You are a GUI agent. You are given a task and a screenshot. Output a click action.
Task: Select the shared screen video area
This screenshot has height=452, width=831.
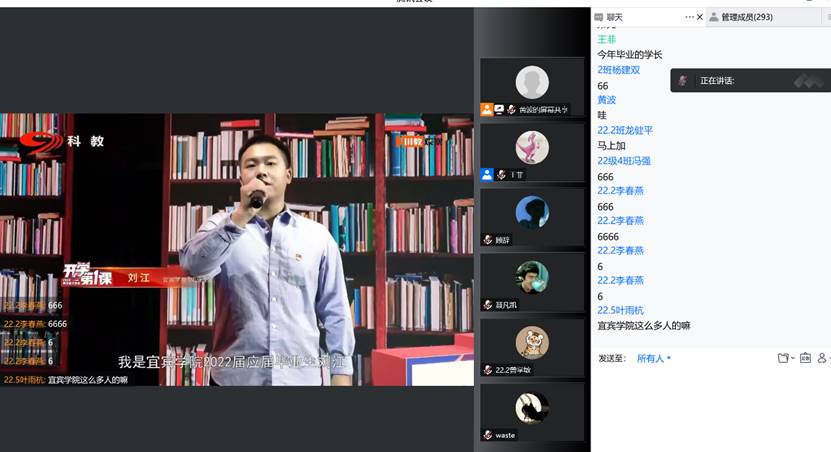pyautogui.click(x=237, y=248)
